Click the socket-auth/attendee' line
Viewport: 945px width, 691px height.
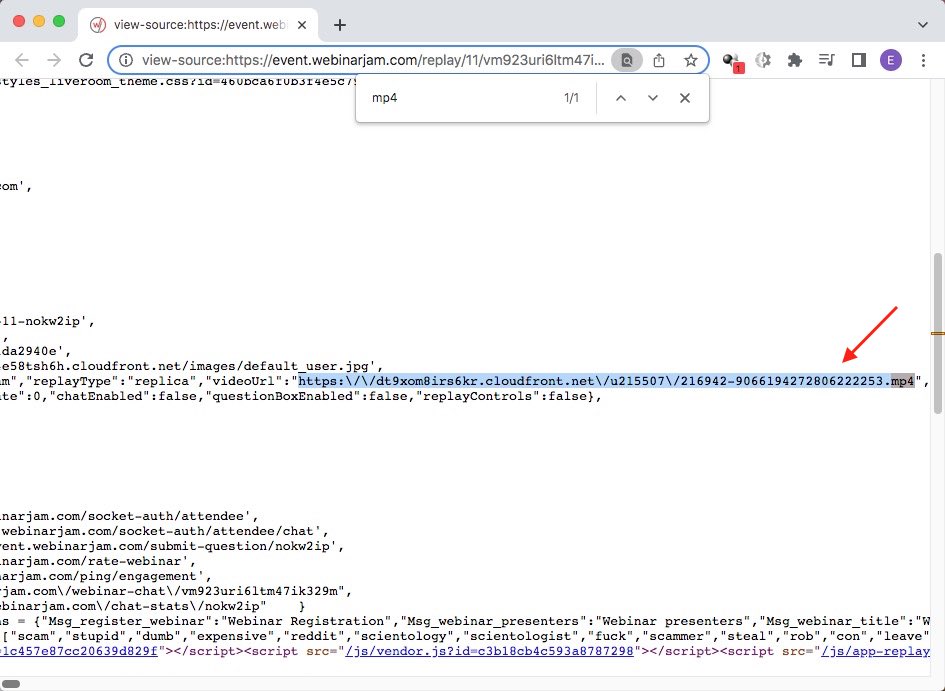click(x=130, y=516)
